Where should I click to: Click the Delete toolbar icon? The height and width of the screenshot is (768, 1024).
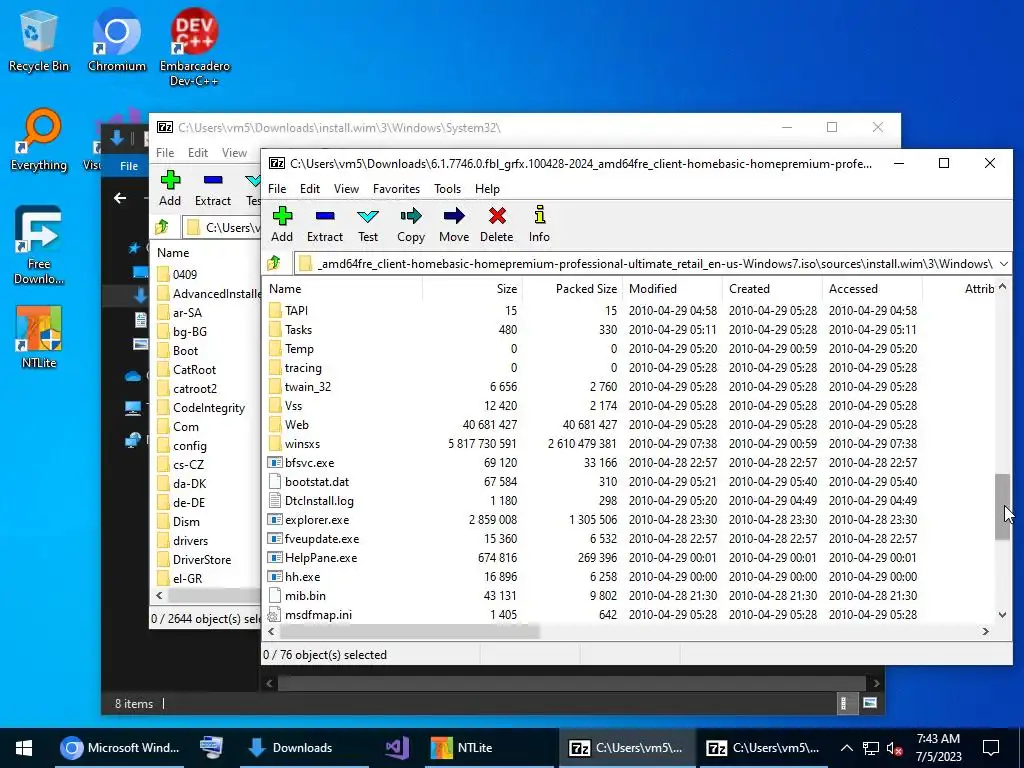(x=496, y=225)
